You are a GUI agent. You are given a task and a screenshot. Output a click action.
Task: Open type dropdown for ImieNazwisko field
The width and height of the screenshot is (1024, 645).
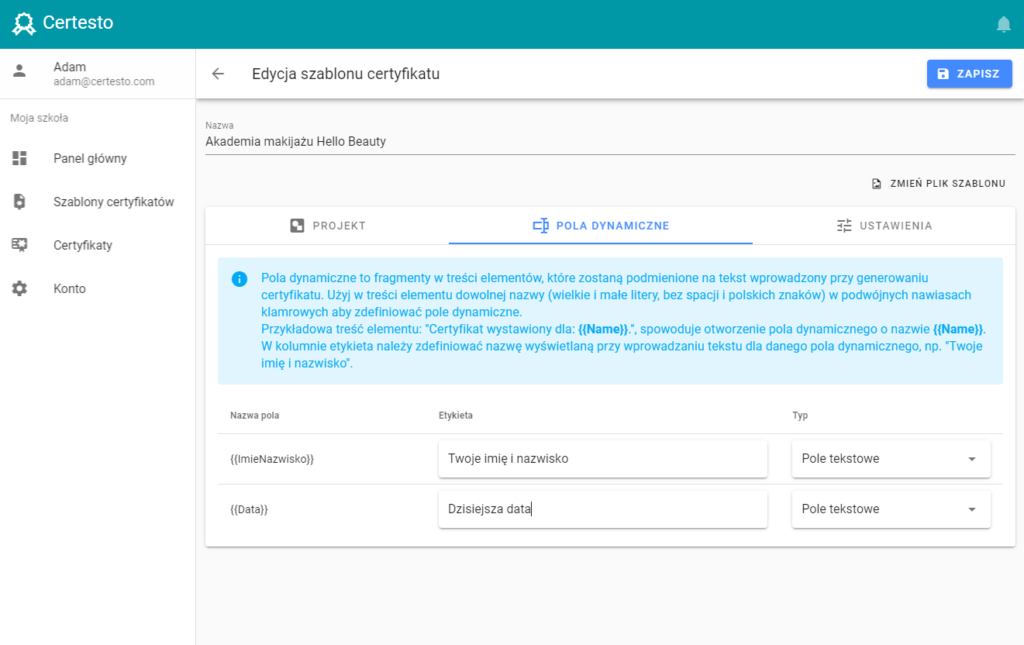point(891,459)
